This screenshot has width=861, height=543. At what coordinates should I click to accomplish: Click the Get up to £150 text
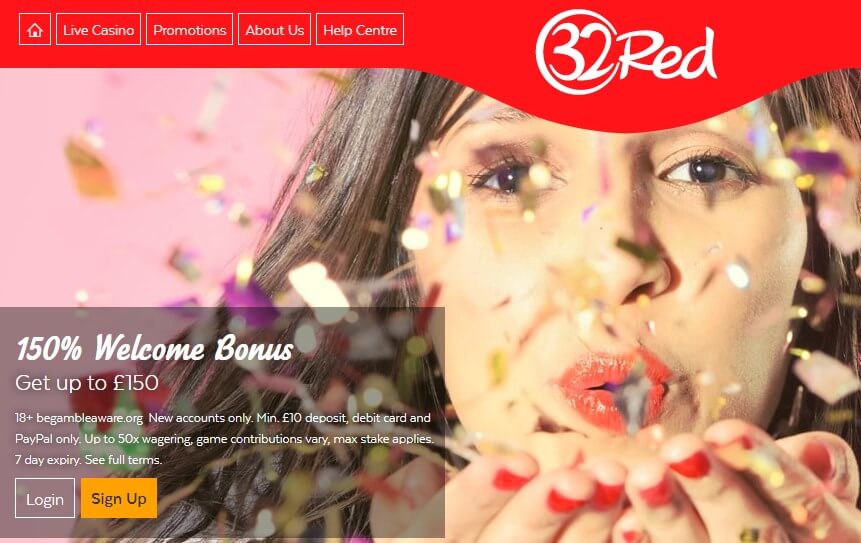87,383
